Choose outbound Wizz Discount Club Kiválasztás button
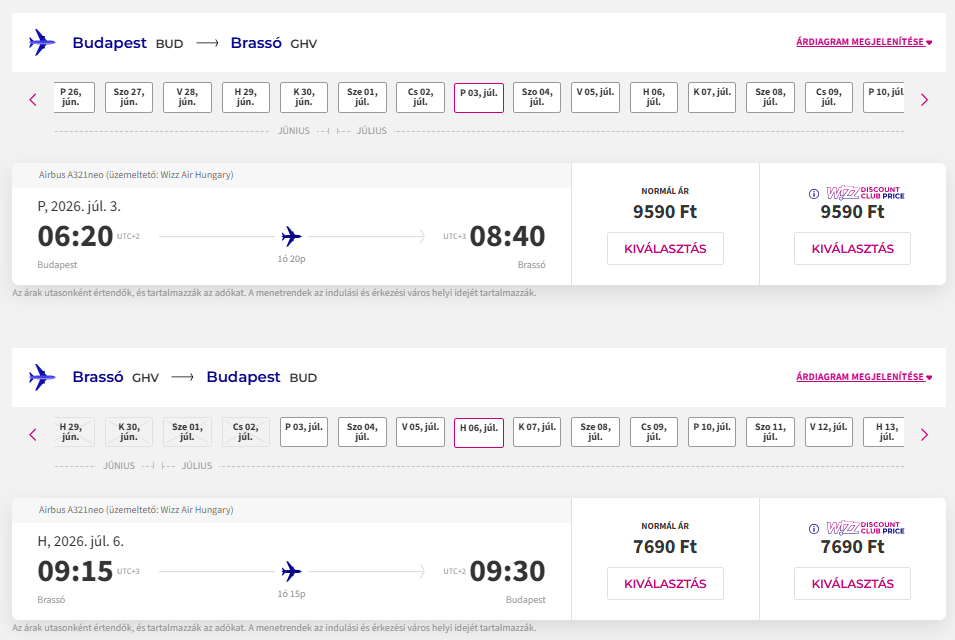Viewport: 955px width, 640px height. coord(852,249)
